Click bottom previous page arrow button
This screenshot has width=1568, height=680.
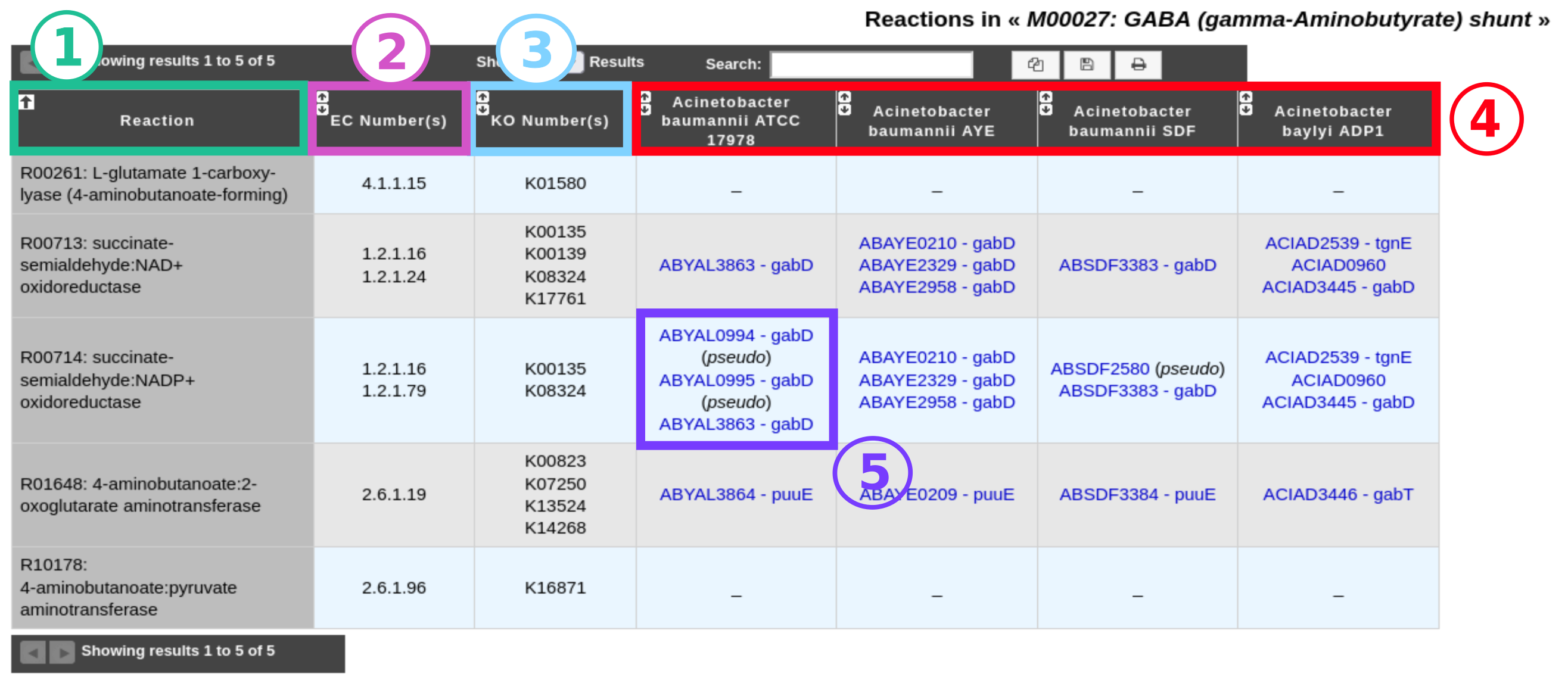point(33,652)
